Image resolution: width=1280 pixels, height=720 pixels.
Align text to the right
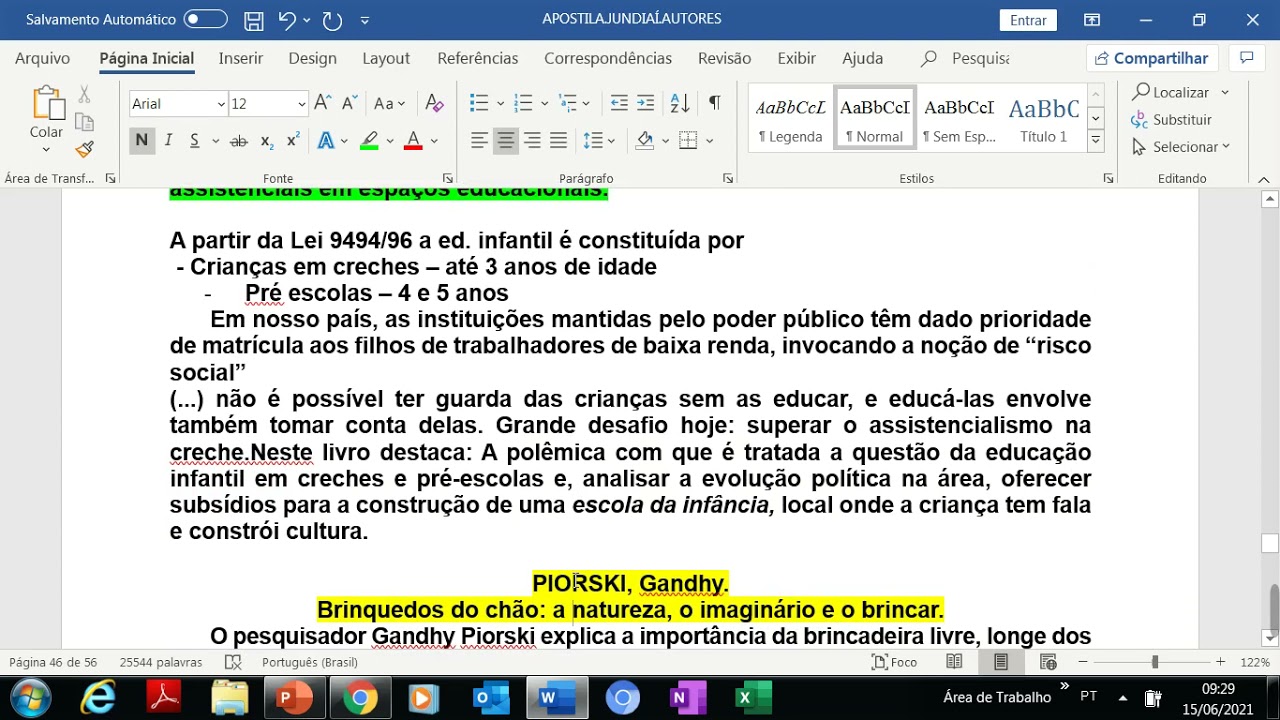(x=532, y=141)
